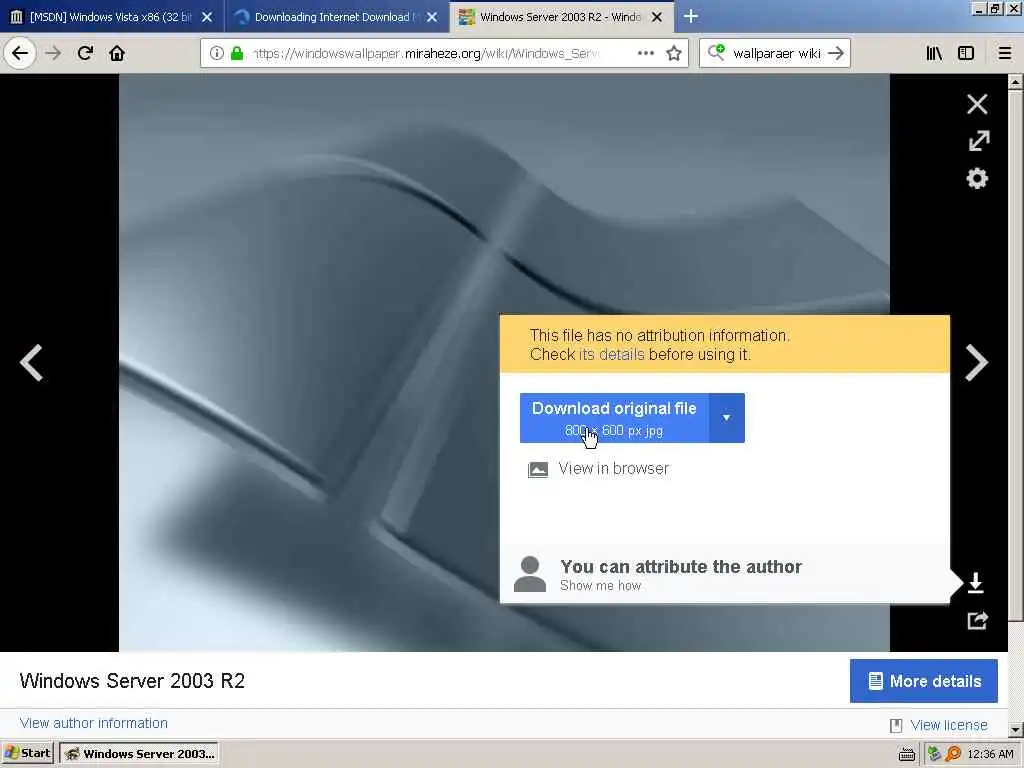Click the orange magnifier tray icon
Viewport: 1024px width, 768px height.
[953, 754]
